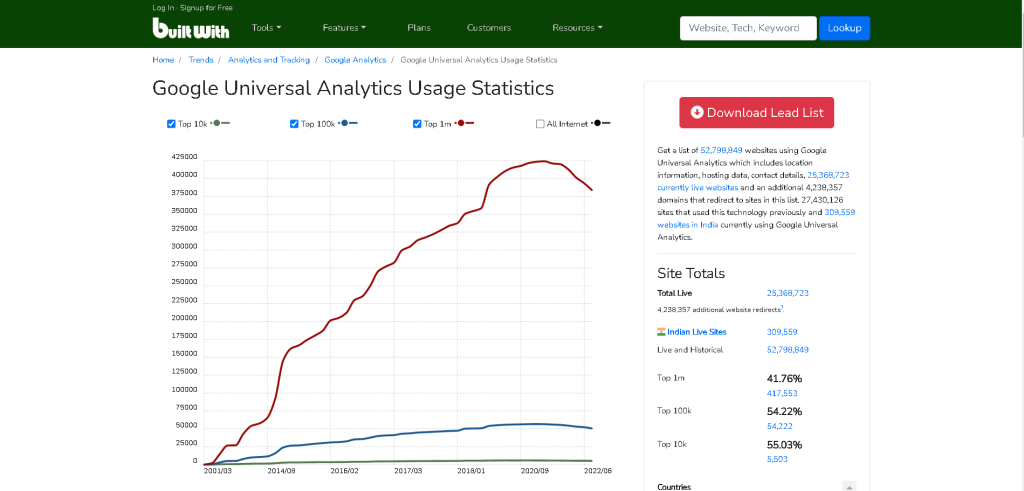This screenshot has height=491, width=1024.
Task: Click the download icon in Download Lead List
Action: coord(697,113)
